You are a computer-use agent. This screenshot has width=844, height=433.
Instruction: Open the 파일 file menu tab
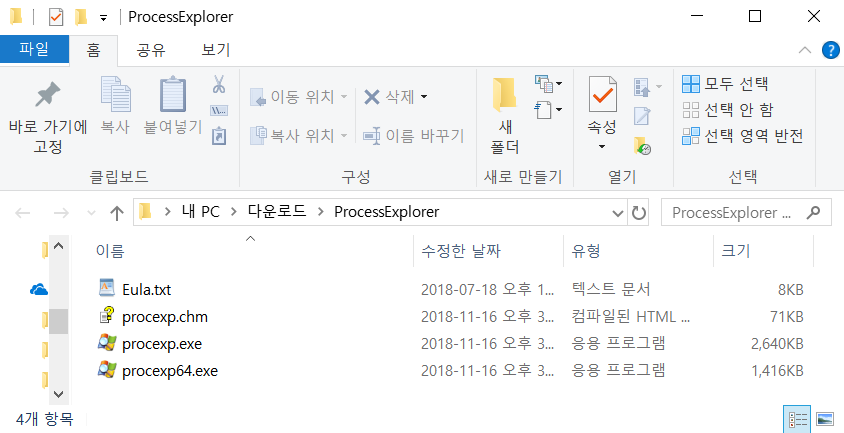coord(34,49)
